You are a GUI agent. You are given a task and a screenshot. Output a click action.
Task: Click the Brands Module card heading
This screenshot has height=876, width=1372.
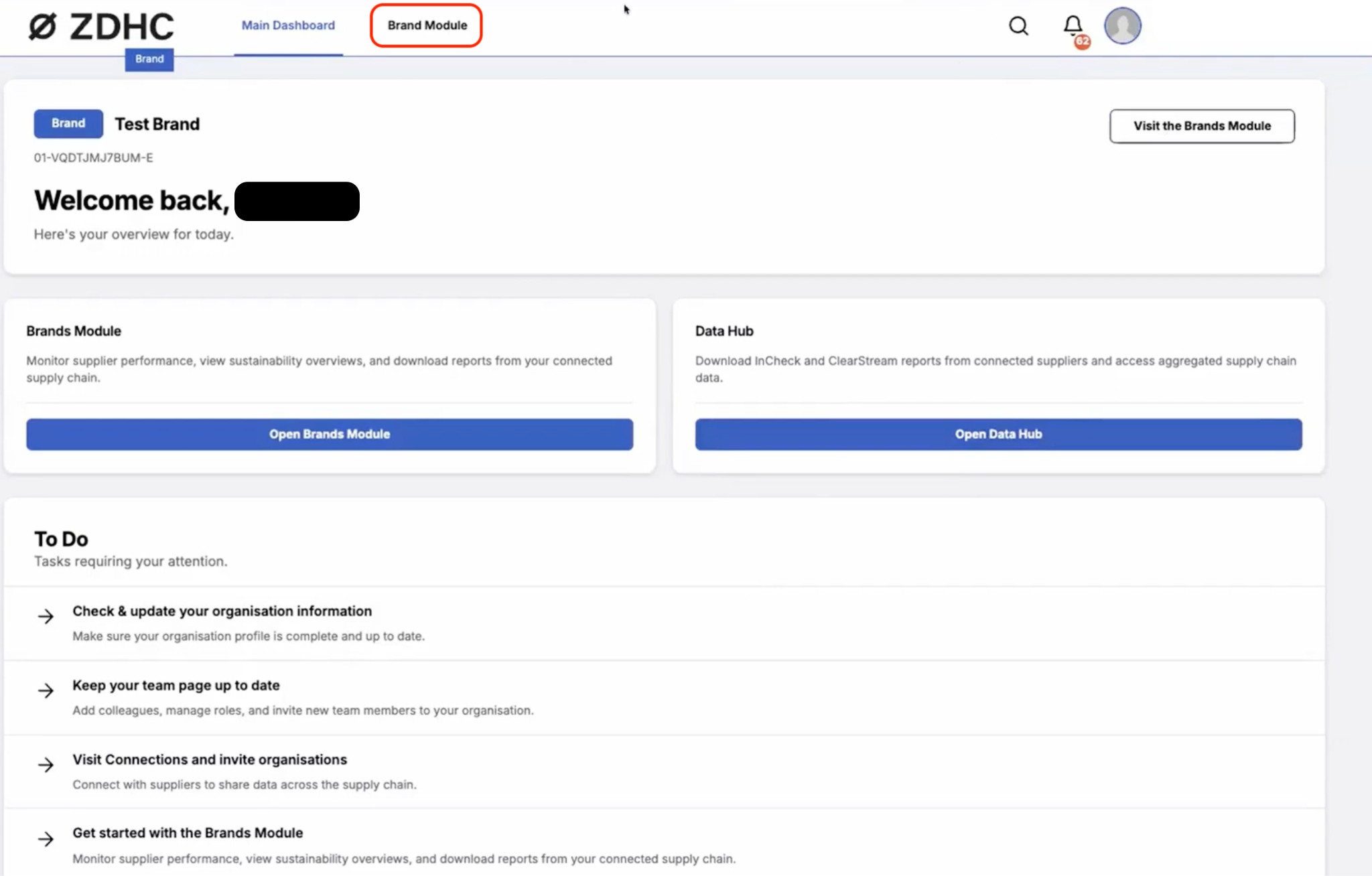coord(74,331)
